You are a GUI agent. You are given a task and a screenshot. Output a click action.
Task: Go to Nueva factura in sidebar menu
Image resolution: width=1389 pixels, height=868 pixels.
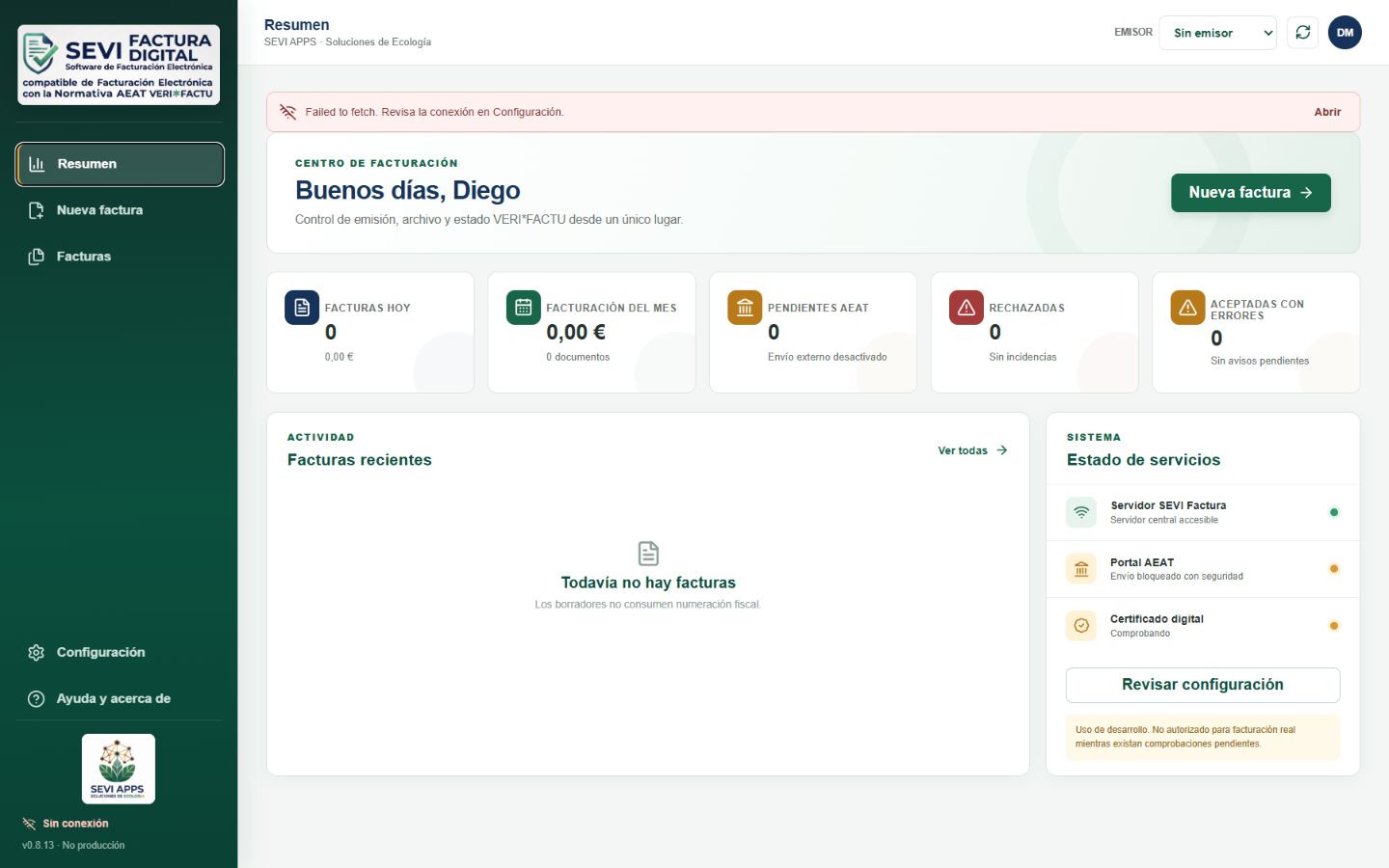(120, 210)
